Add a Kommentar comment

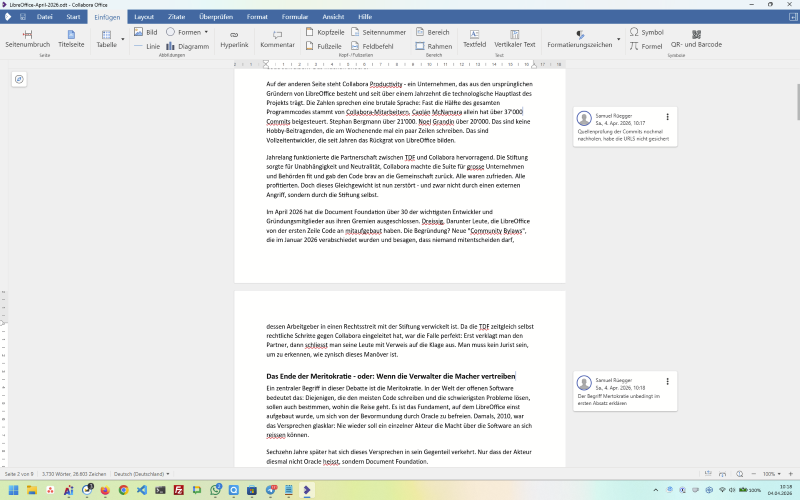(277, 39)
